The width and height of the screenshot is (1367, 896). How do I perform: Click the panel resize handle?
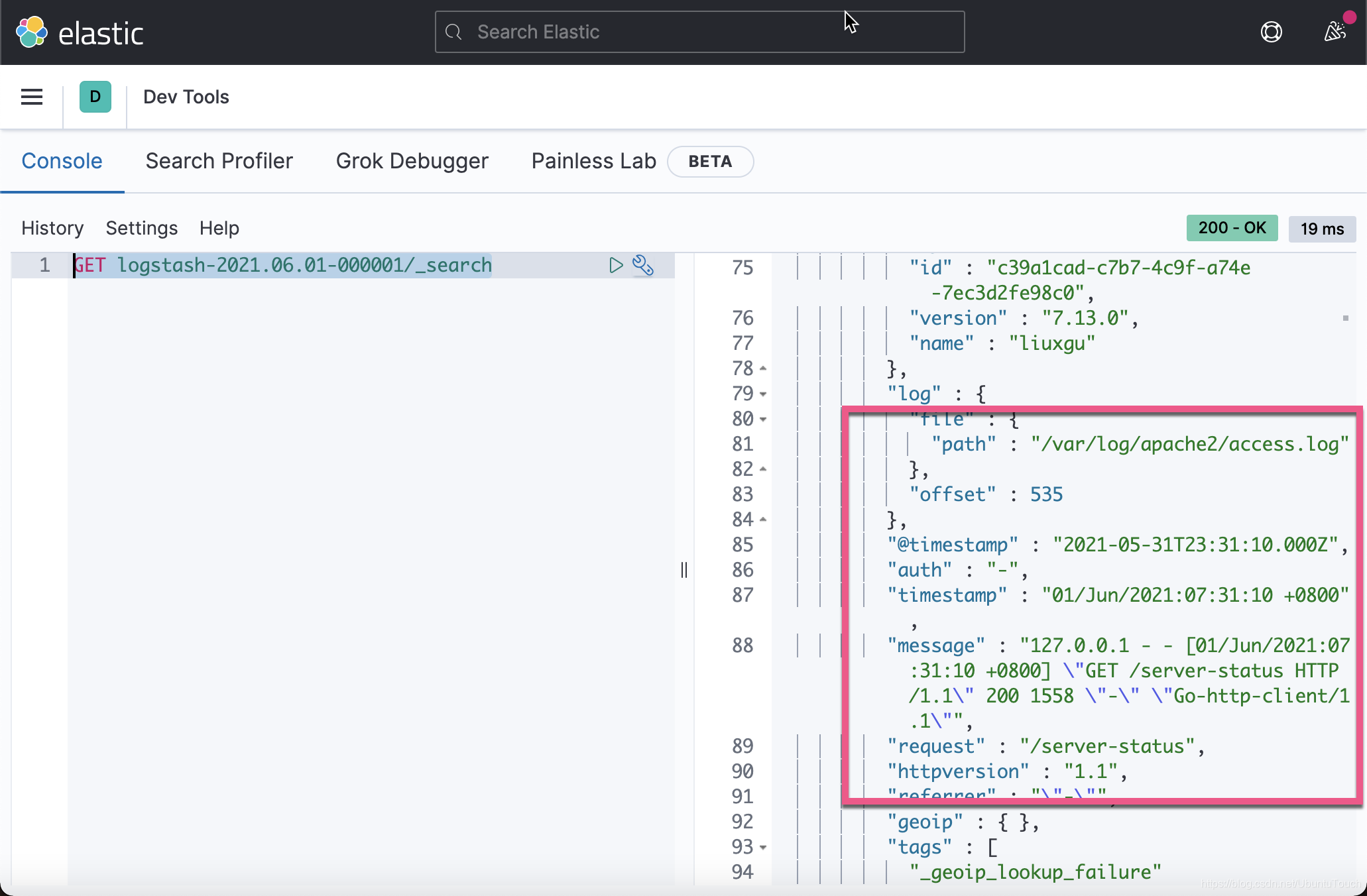(x=683, y=570)
